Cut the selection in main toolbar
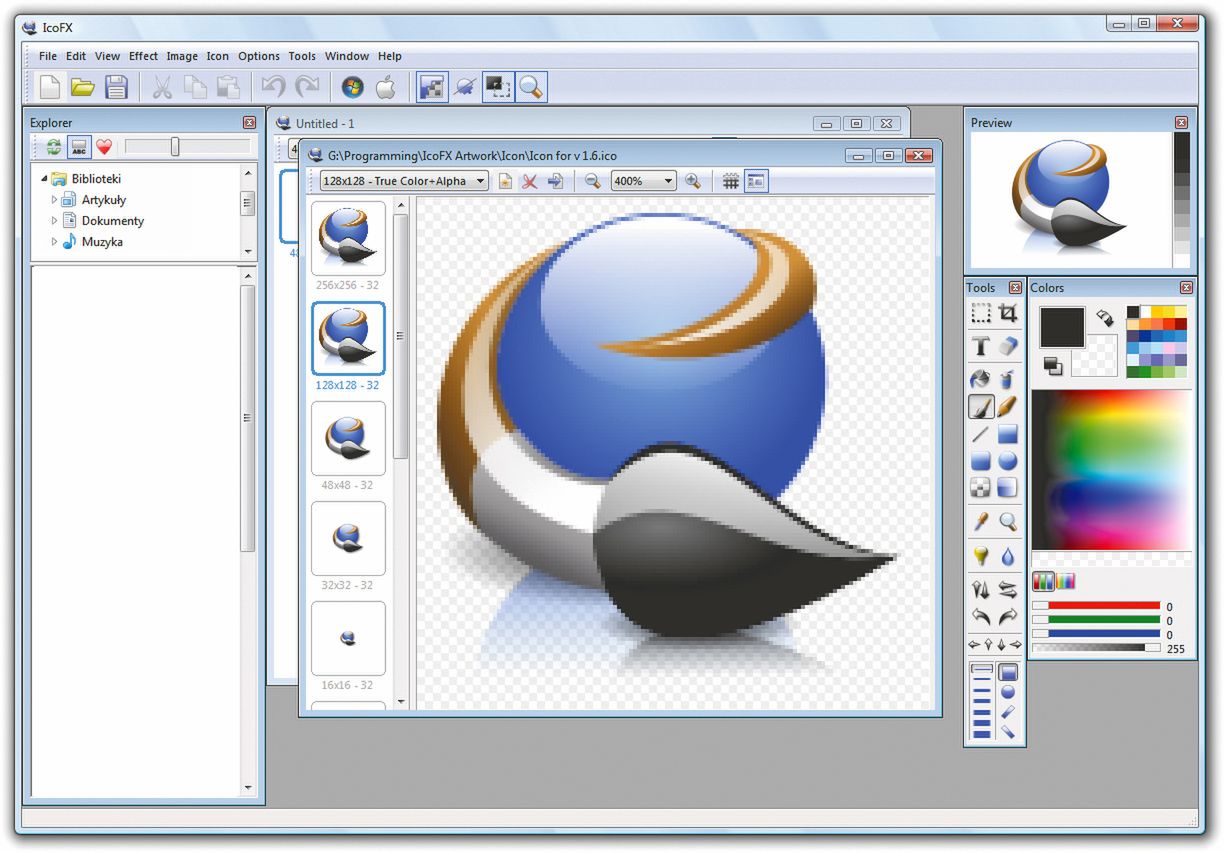This screenshot has height=853, width=1224. tap(162, 87)
